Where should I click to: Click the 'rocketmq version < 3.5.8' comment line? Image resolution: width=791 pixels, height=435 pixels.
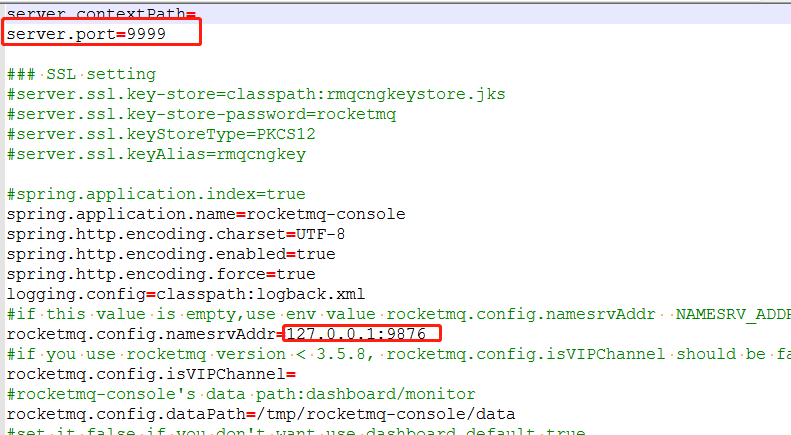[x=399, y=354]
